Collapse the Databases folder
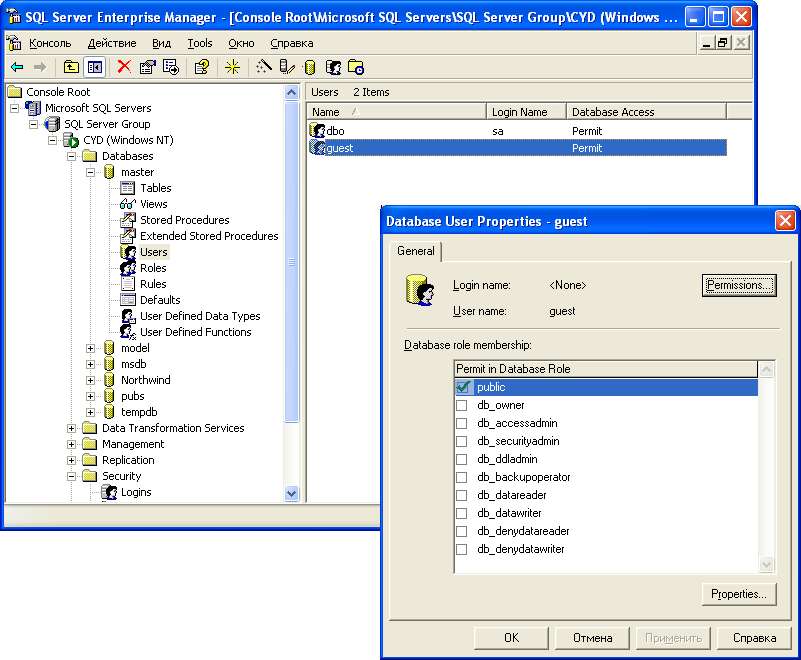801x660 pixels. pyautogui.click(x=72, y=156)
